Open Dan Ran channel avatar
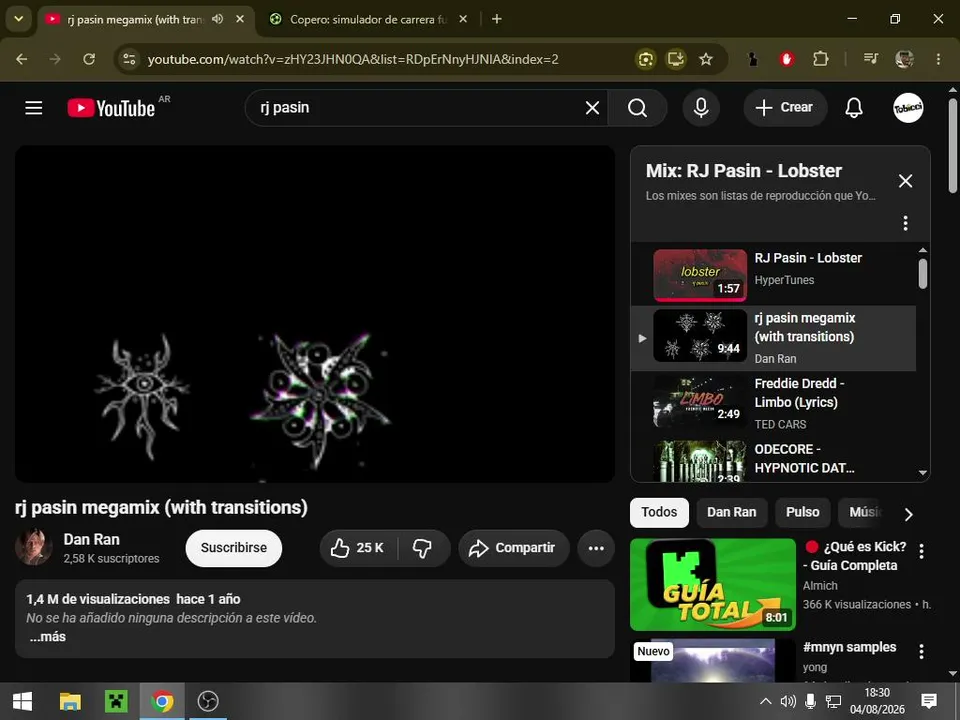Viewport: 960px width, 720px height. (x=33, y=547)
